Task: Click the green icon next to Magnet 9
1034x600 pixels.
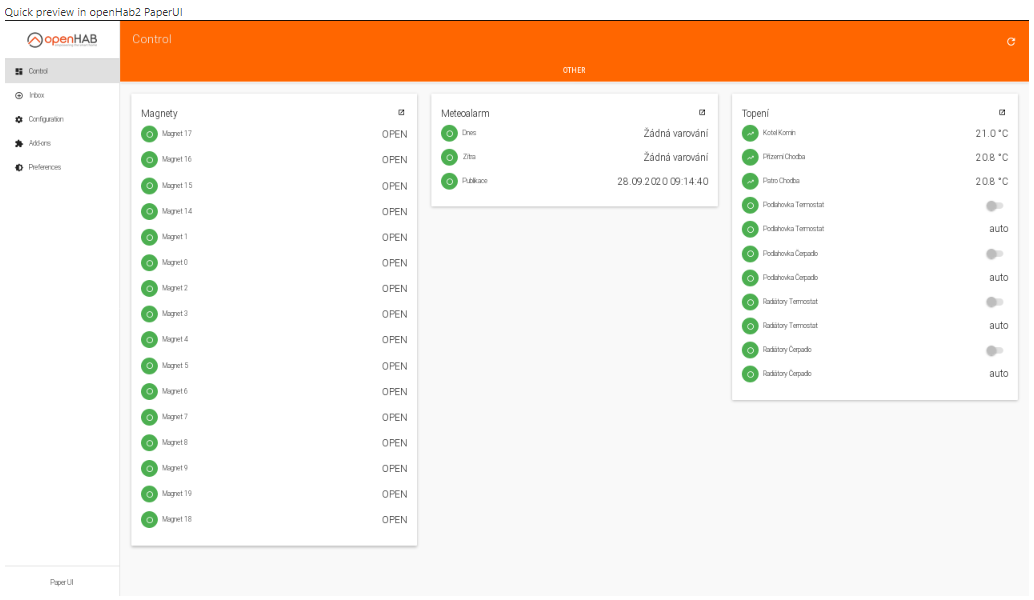Action: [x=150, y=469]
